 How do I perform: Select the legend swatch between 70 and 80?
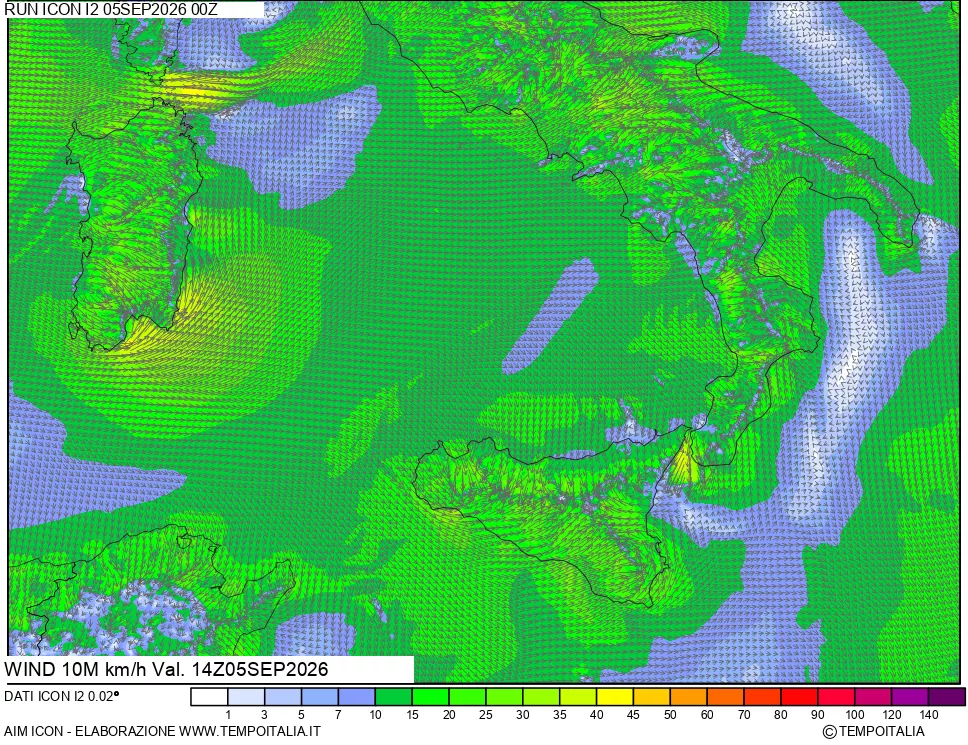tap(762, 697)
